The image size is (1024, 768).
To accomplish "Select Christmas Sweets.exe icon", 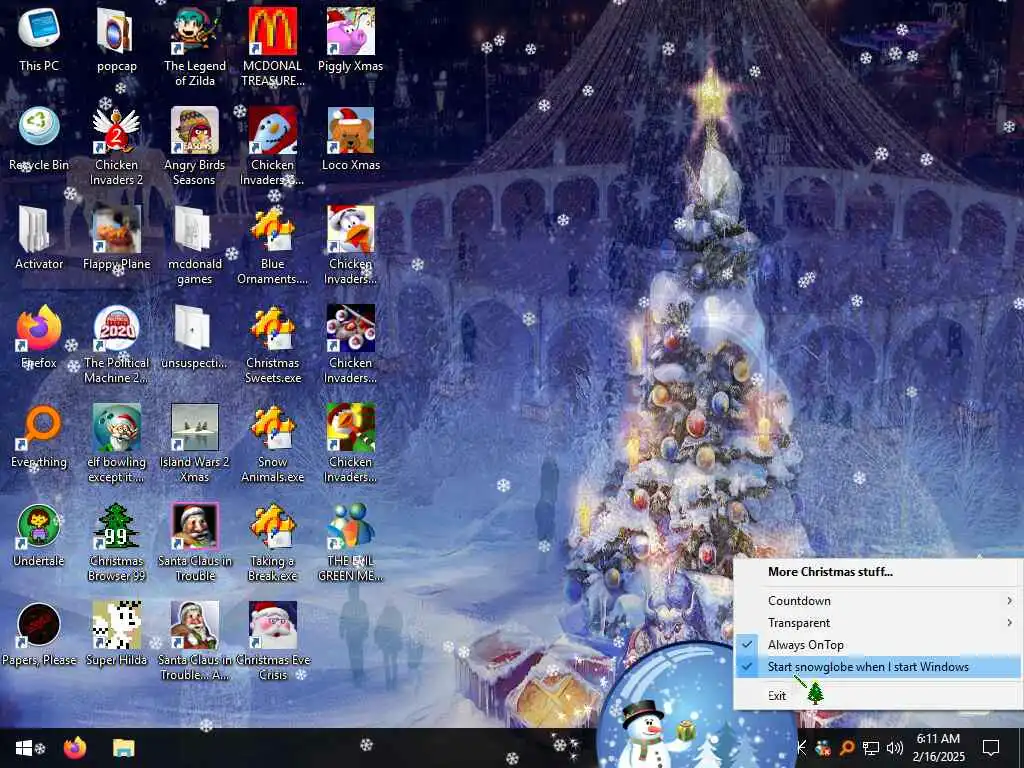I will point(272,344).
